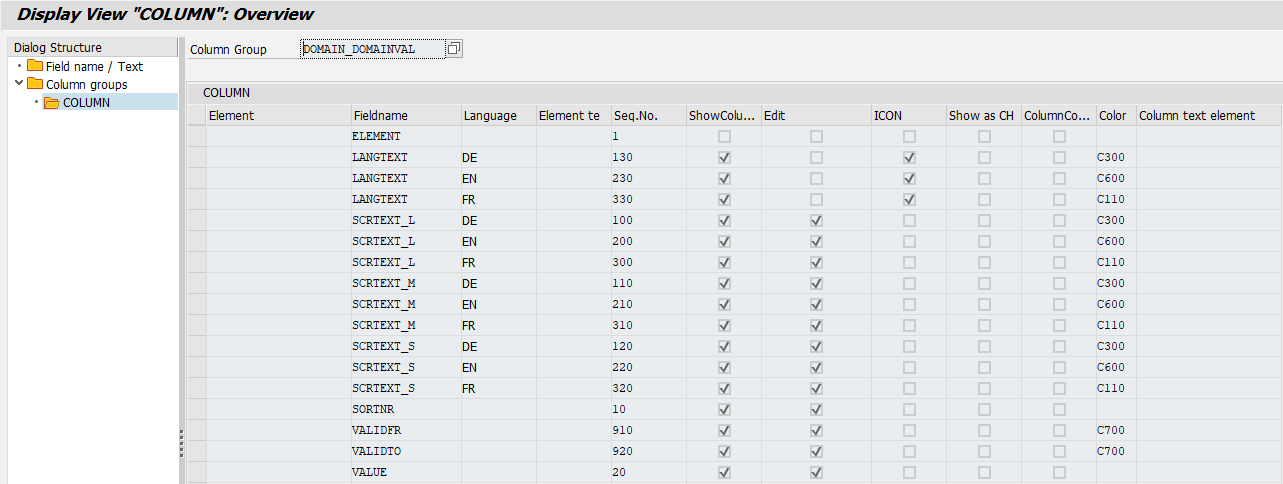The width and height of the screenshot is (1283, 484).
Task: Toggle ICON checkbox for the LANGTEXT DE row
Action: coord(909,157)
